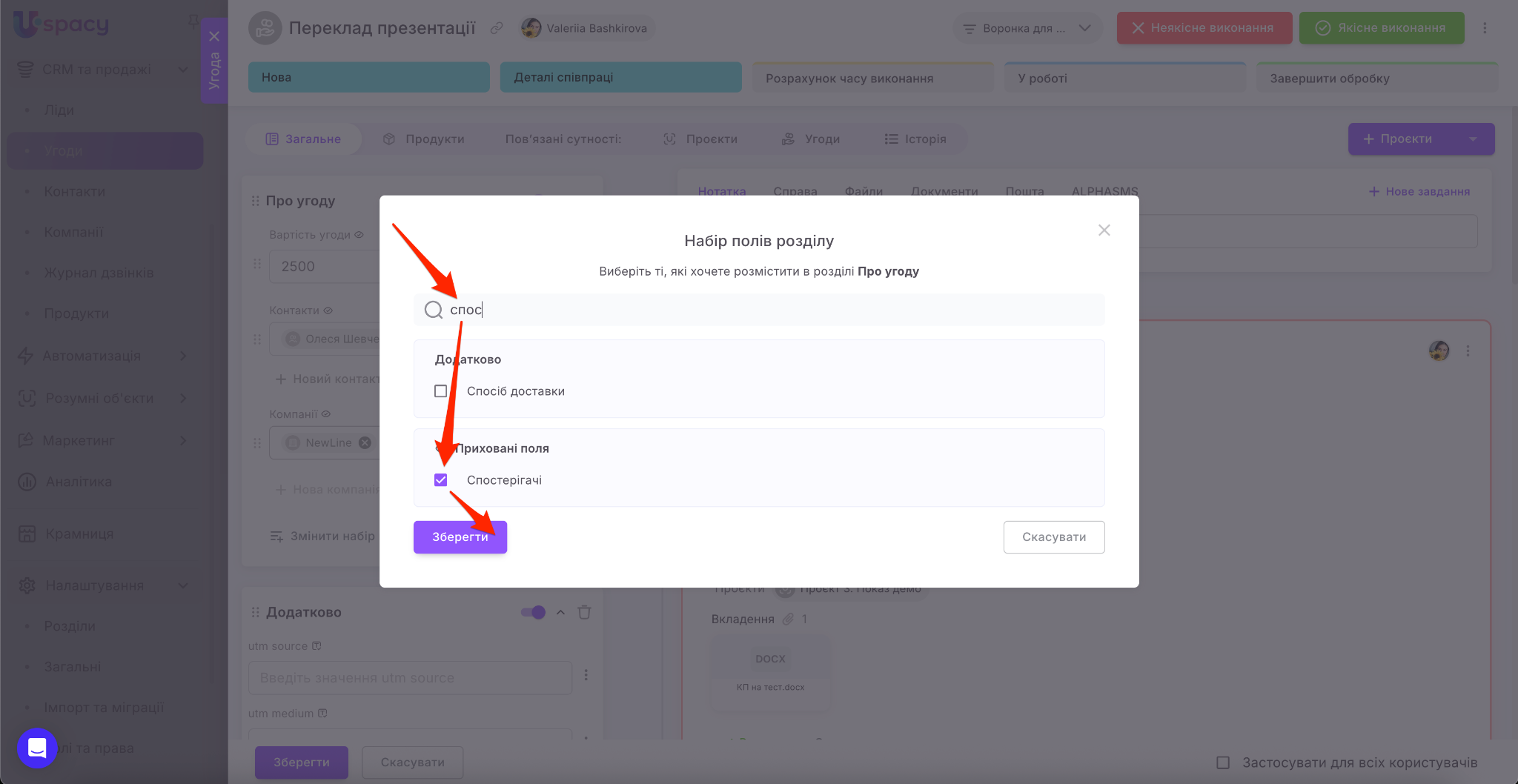Close the Угода side tab
The height and width of the screenshot is (784, 1518).
(214, 36)
